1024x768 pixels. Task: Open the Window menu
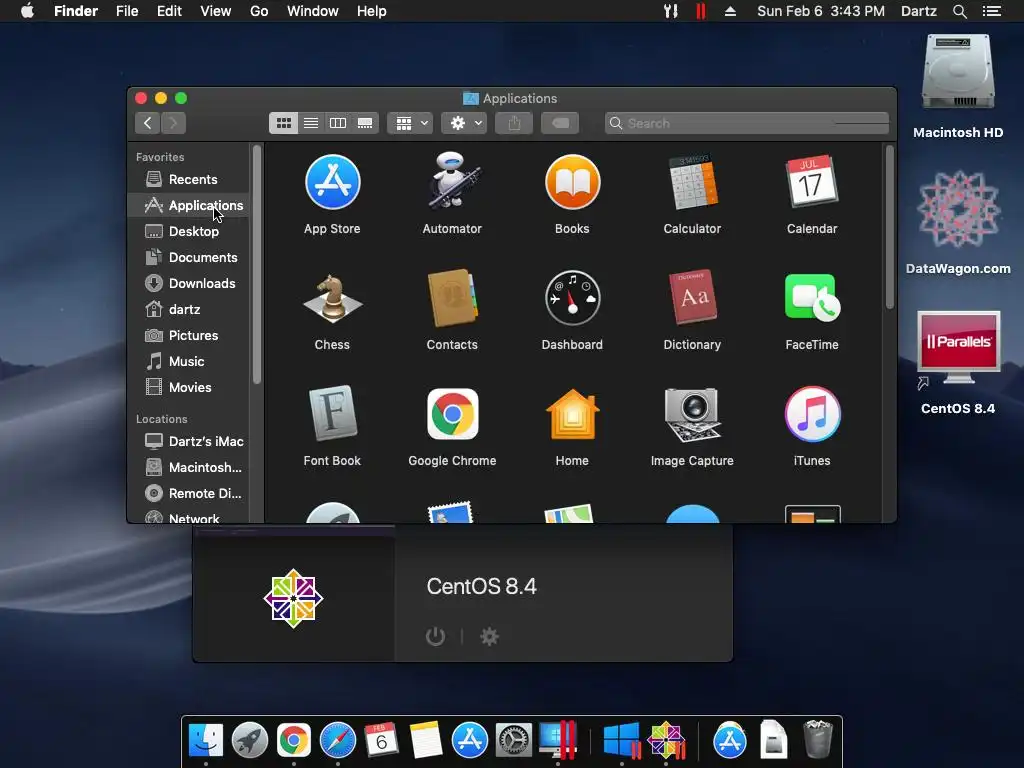tap(313, 11)
